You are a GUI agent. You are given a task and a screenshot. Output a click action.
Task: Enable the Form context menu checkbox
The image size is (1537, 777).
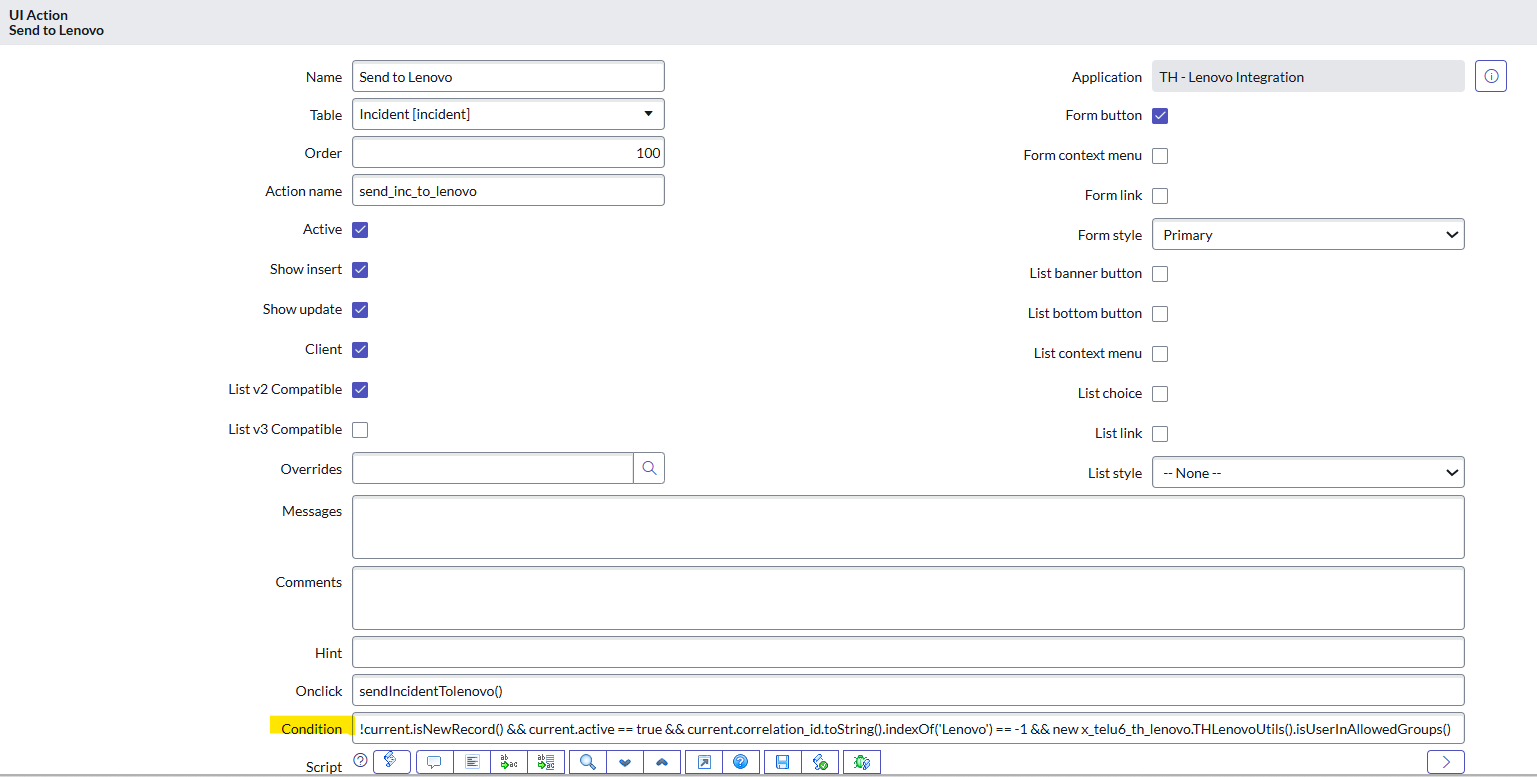point(1160,156)
